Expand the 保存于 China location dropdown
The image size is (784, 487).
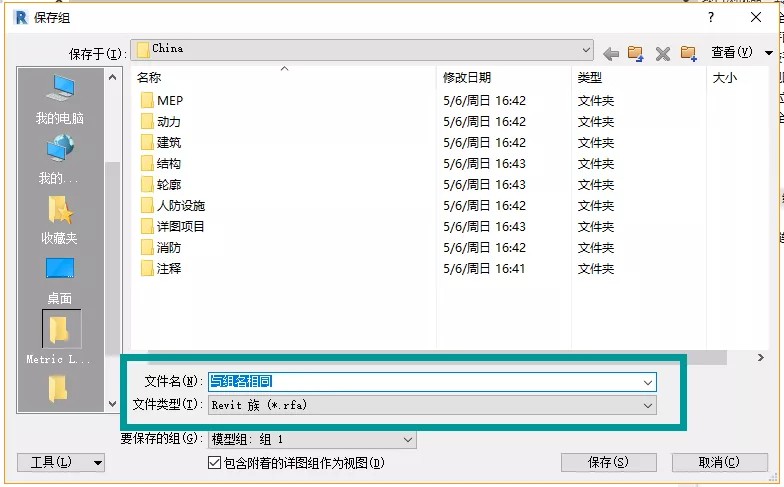click(x=586, y=50)
